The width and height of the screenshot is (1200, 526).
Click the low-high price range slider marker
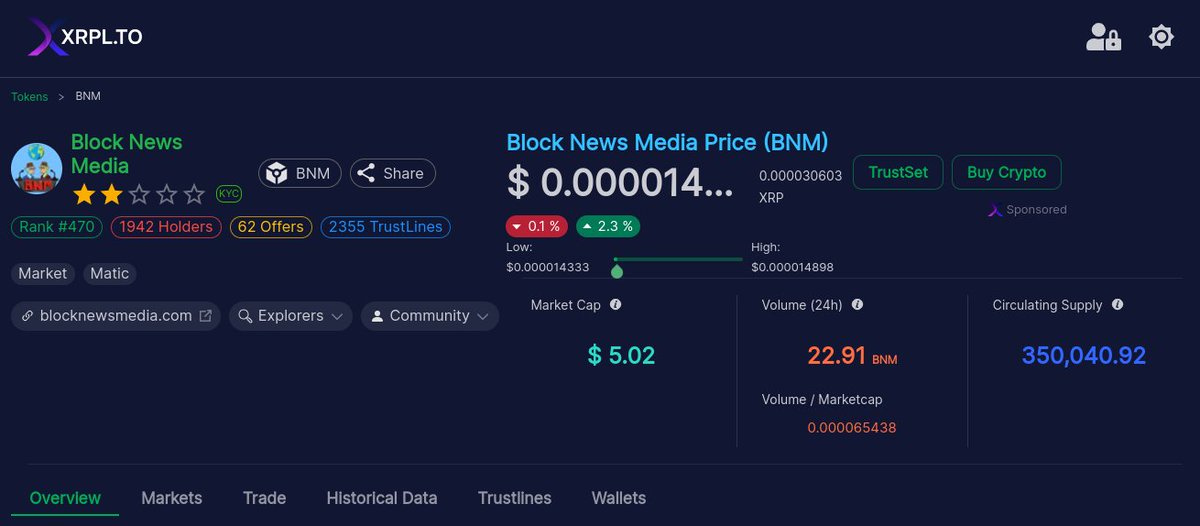[x=617, y=270]
